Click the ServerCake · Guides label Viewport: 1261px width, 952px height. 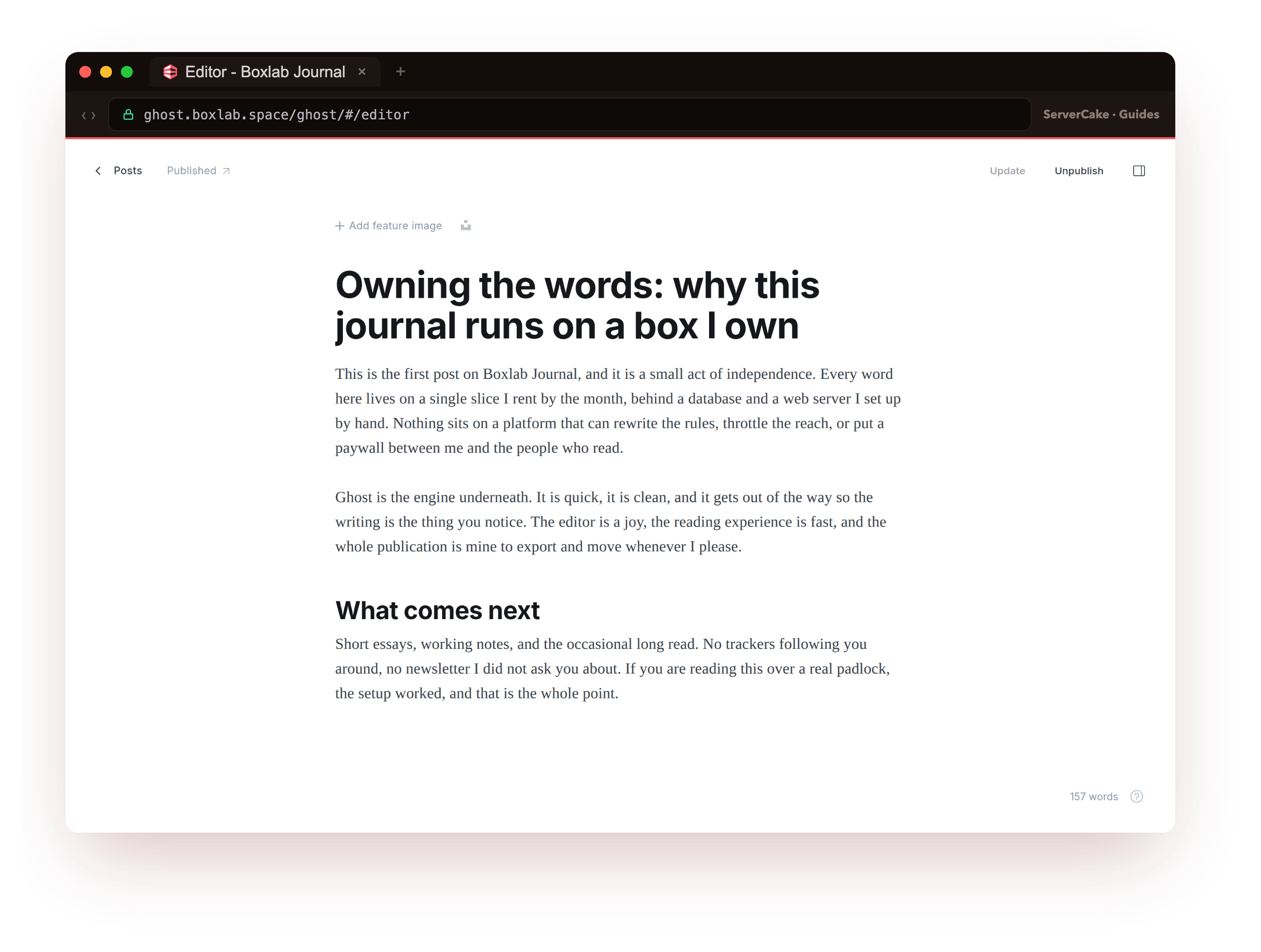(x=1101, y=114)
